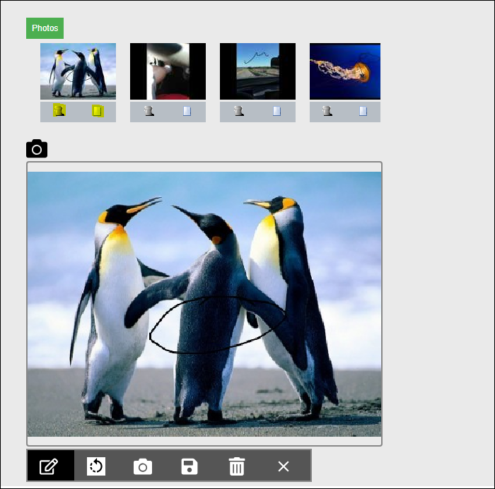The height and width of the screenshot is (489, 495).
Task: Click highlighted person icon under penguins thumbnail
Action: coord(59,111)
